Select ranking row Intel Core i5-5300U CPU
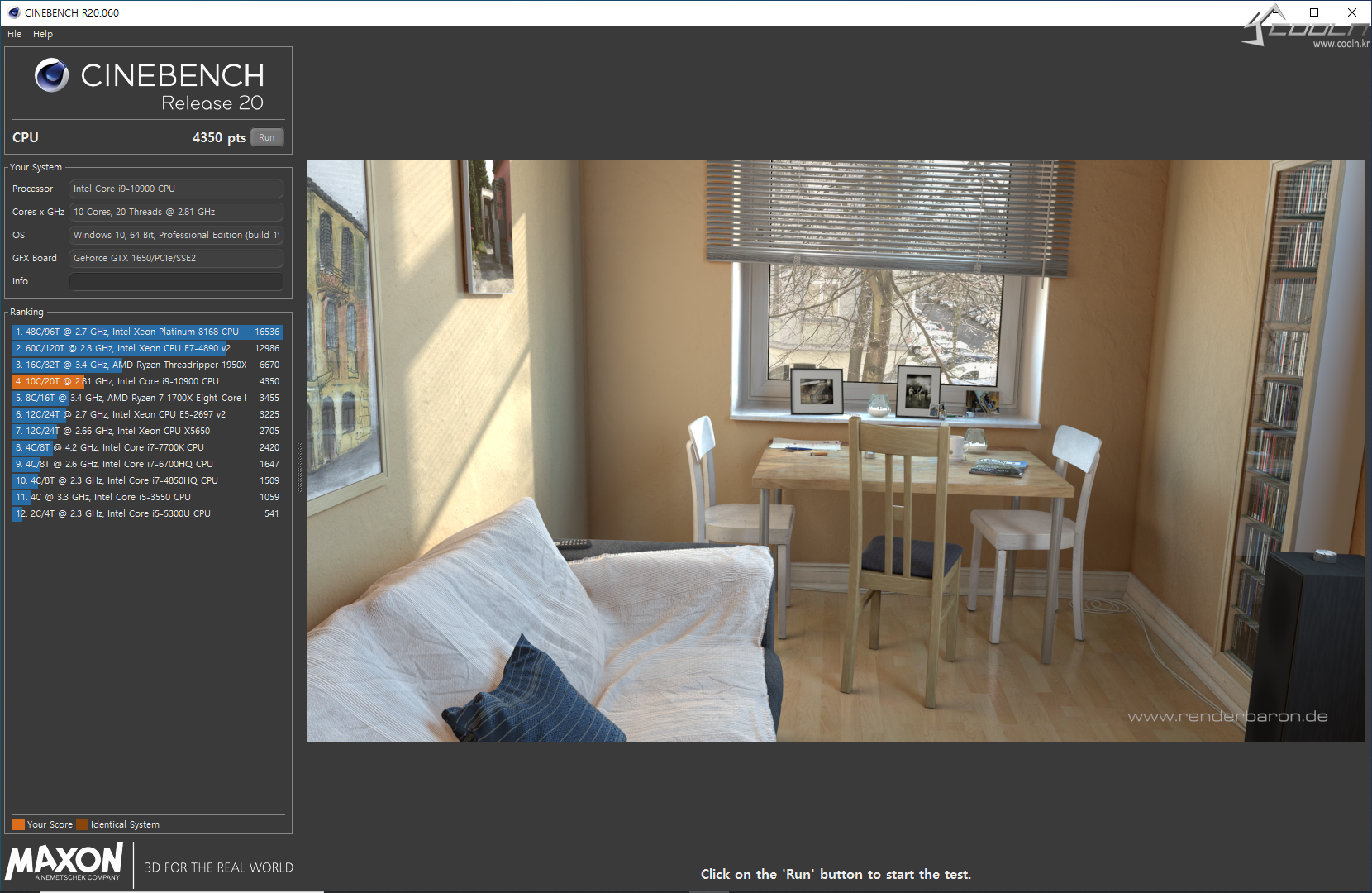 pos(148,513)
